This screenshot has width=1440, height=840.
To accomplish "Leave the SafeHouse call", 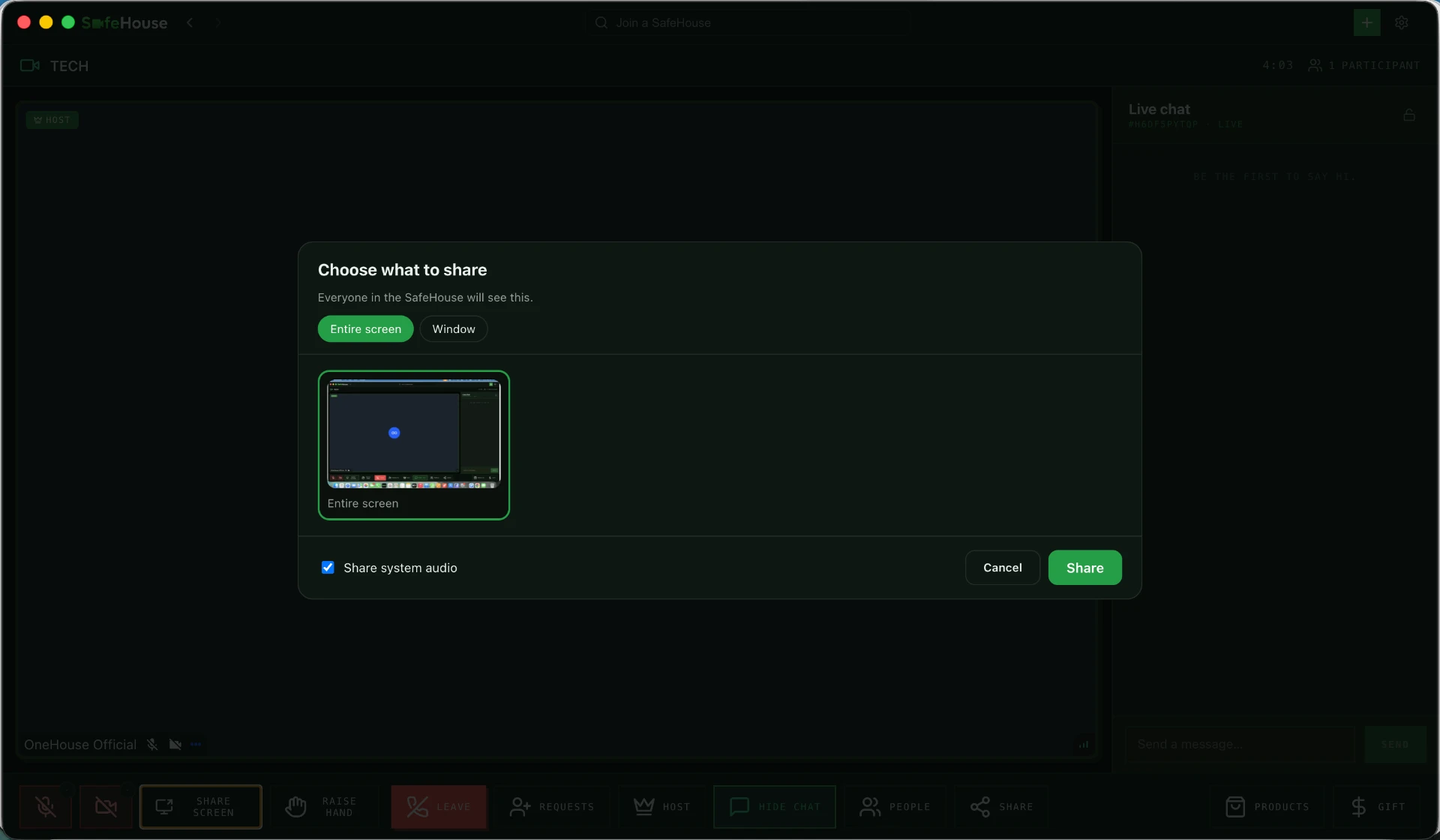I will tap(439, 807).
